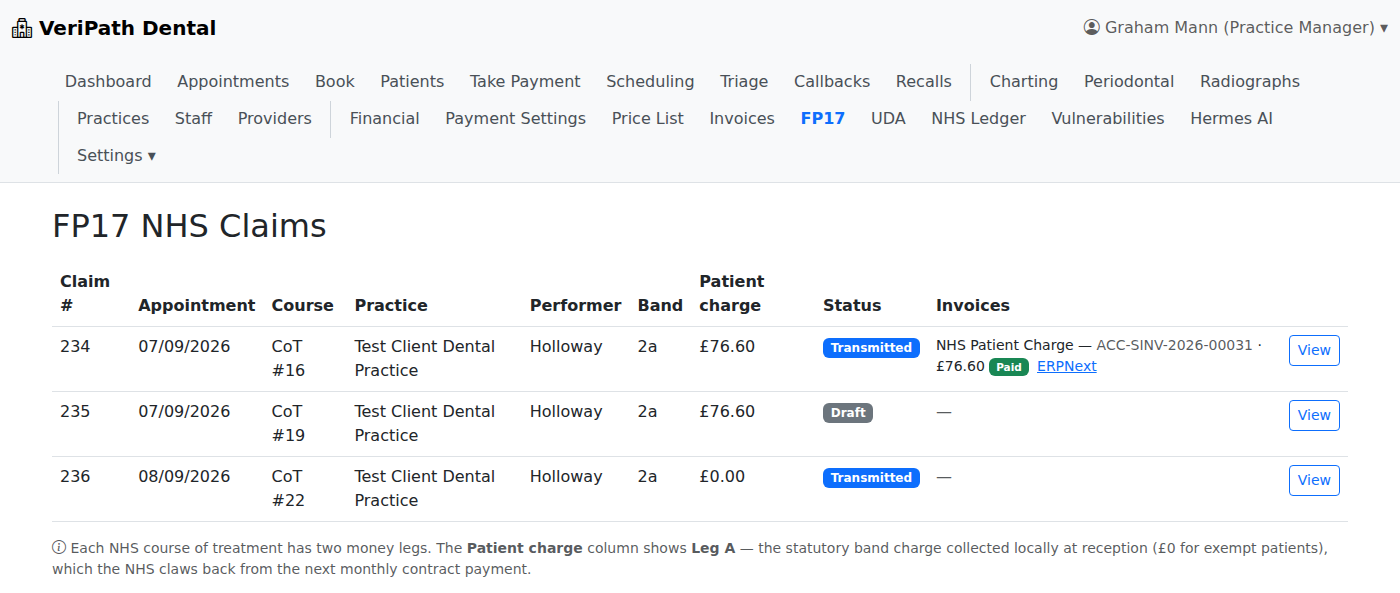Image resolution: width=1400 pixels, height=593 pixels.
Task: Open the ERPNext invoice link
Action: coord(1067,366)
